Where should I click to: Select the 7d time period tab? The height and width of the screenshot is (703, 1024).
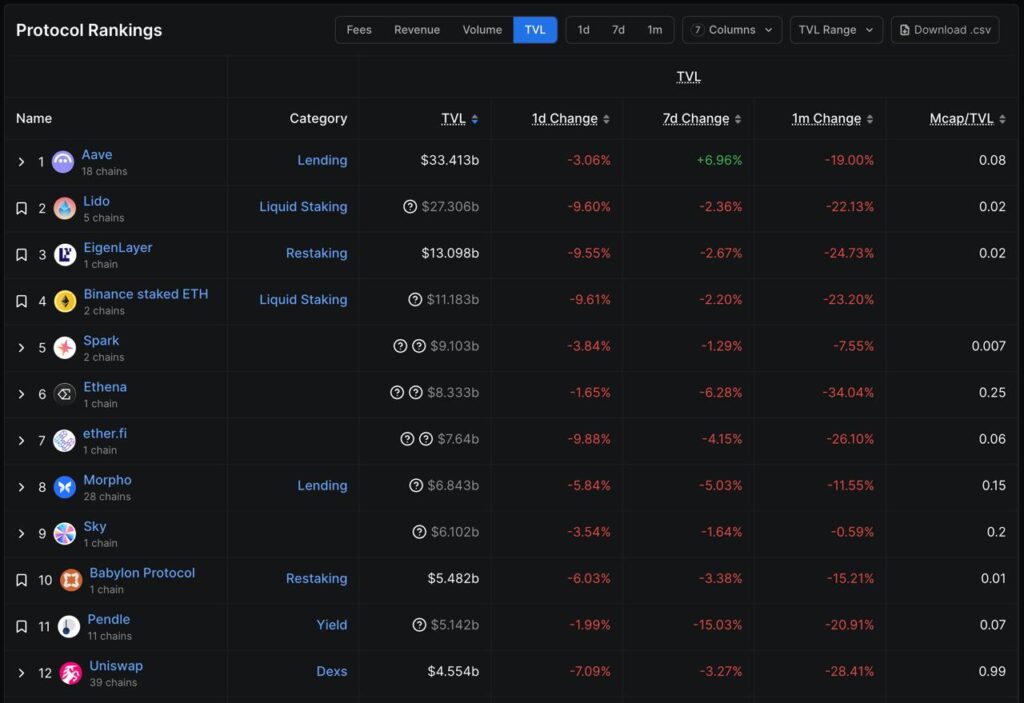point(618,30)
